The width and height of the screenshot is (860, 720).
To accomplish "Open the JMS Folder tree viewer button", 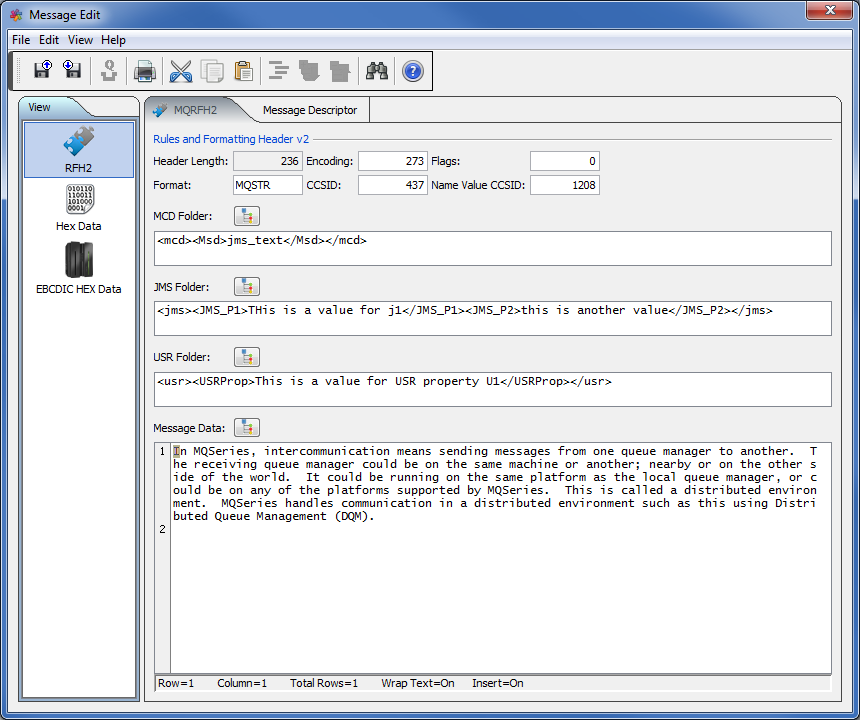I will tap(247, 286).
